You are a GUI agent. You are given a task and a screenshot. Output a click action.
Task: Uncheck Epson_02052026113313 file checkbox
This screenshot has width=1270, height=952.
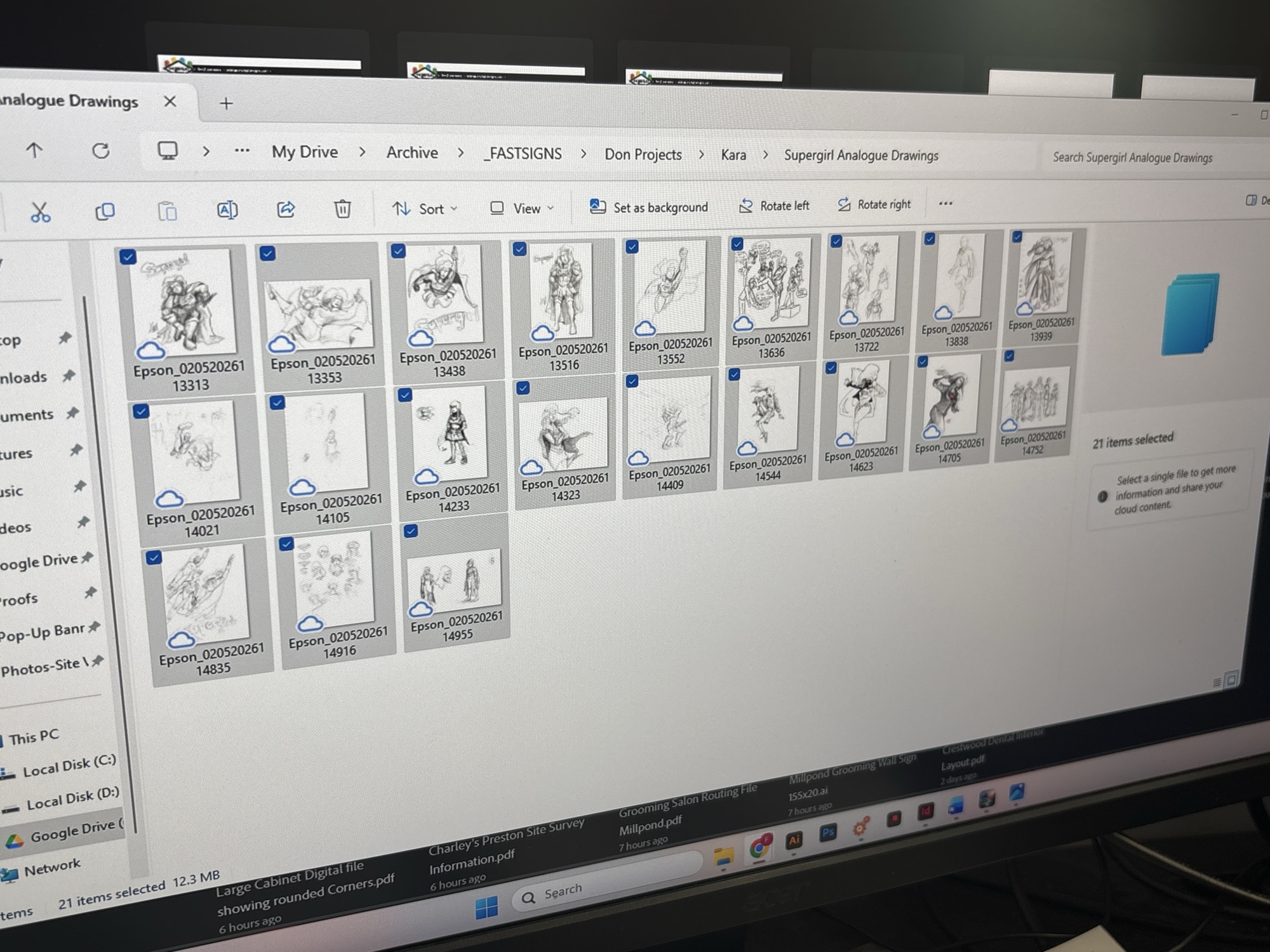128,257
